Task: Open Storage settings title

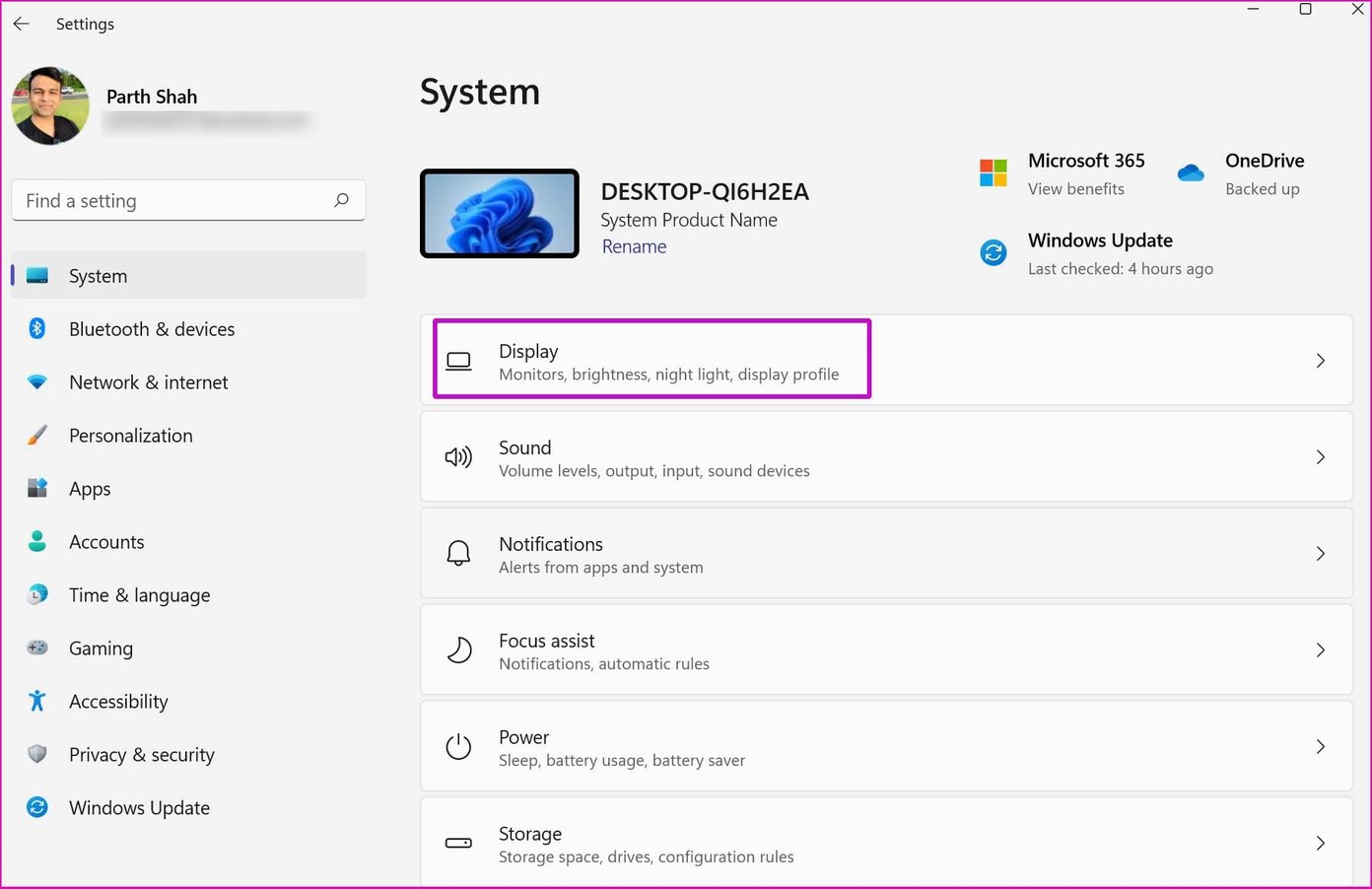Action: pyautogui.click(x=529, y=834)
